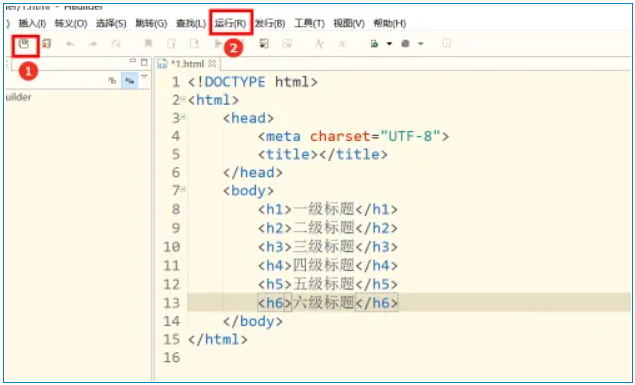Viewport: 635px width, 385px height.
Task: Open the 运行(R) menu
Action: 230,23
